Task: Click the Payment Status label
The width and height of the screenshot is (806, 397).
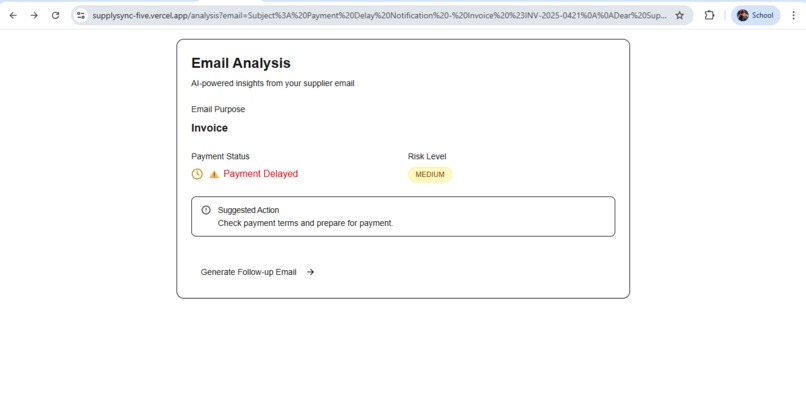Action: [221, 156]
